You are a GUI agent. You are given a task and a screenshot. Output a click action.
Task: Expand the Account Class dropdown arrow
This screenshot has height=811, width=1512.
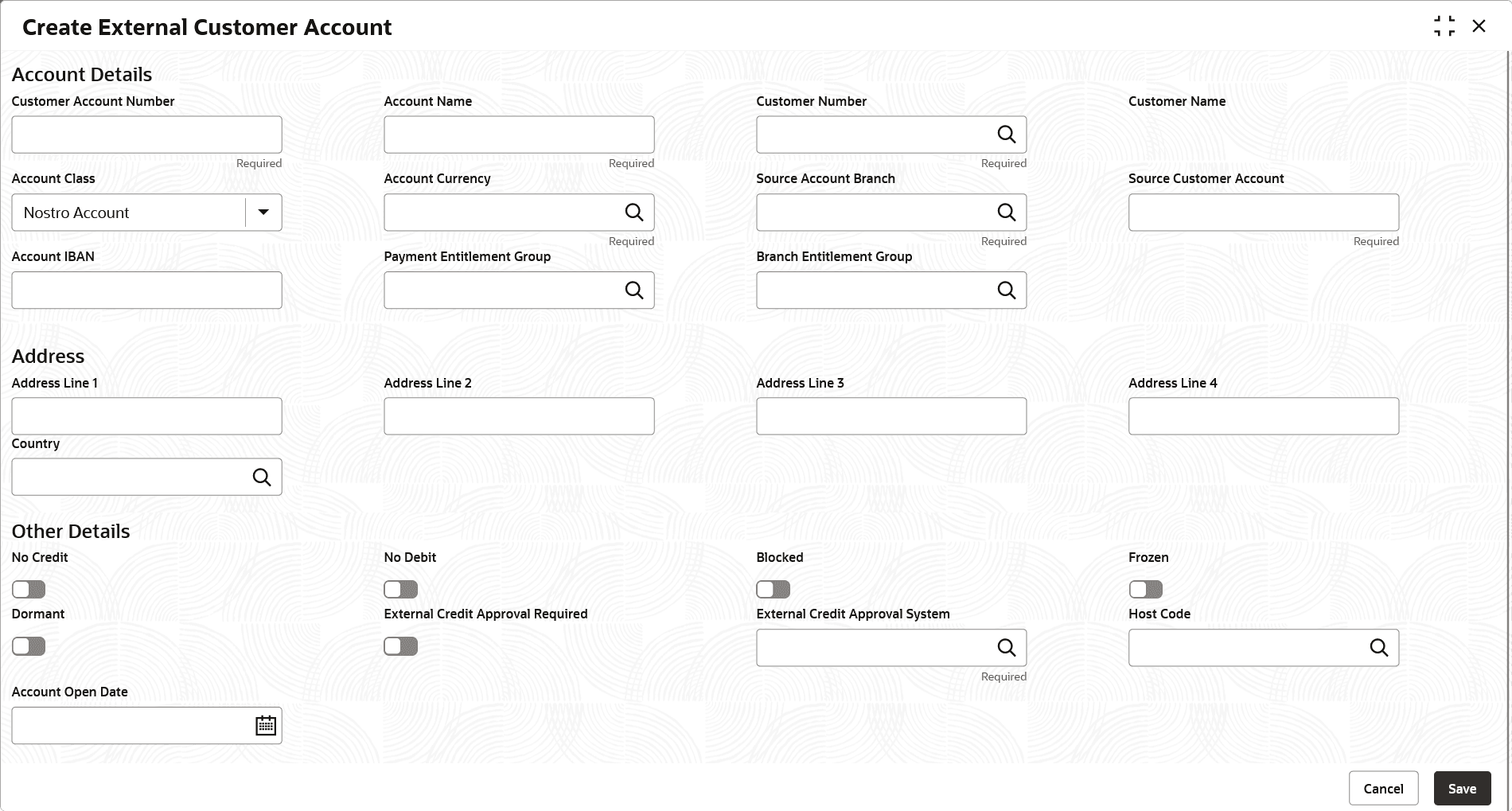point(263,212)
